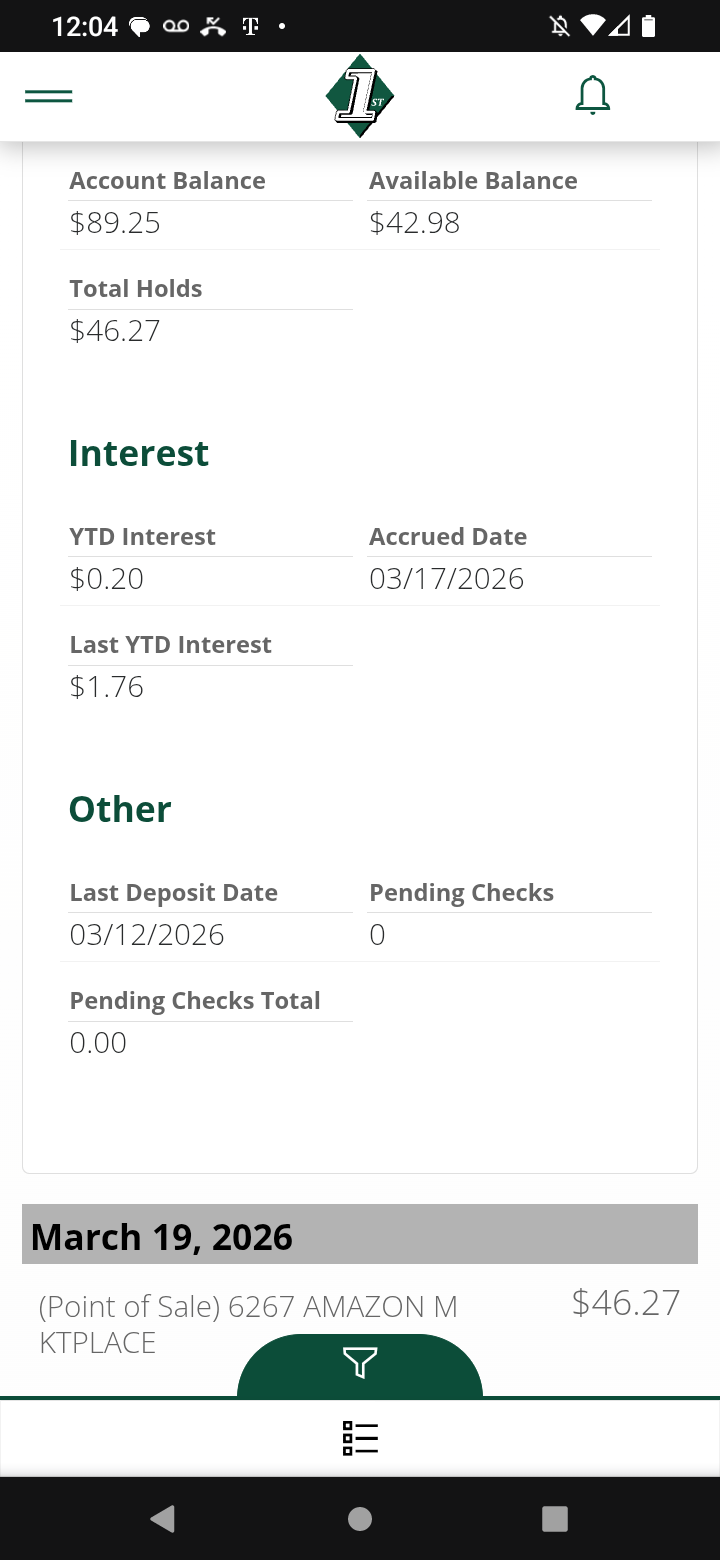Screen dimensions: 720x1560
Task: Tap the Last YTD Interest $1.76 value
Action: coord(107,687)
